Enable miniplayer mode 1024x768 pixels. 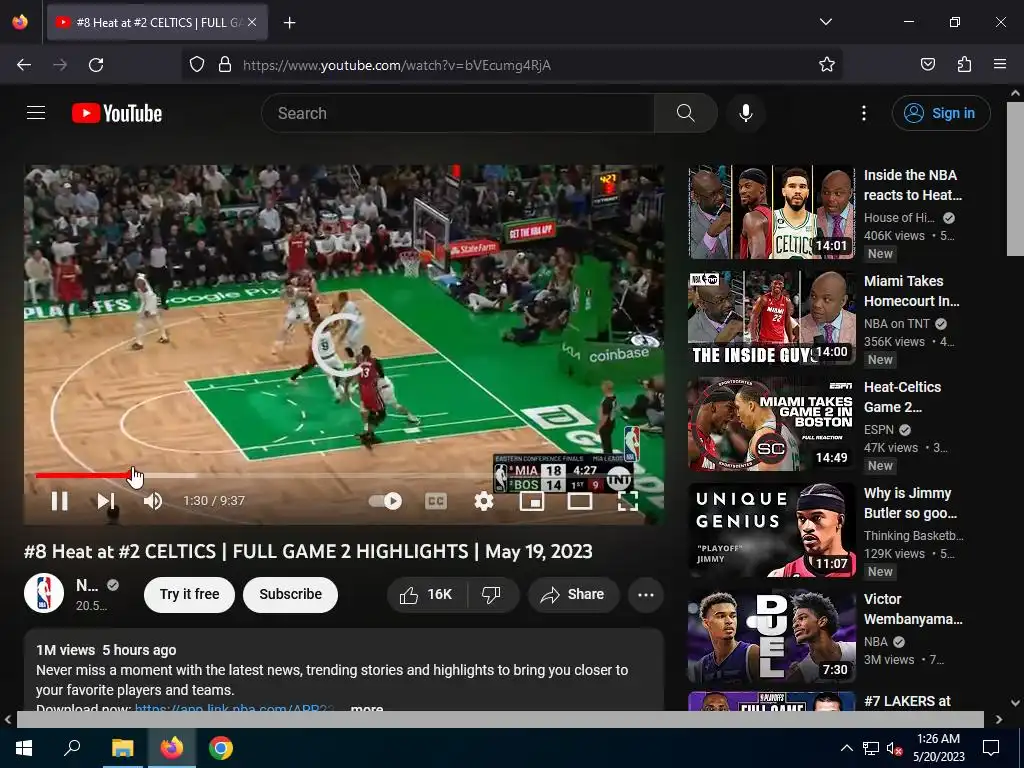(x=532, y=501)
